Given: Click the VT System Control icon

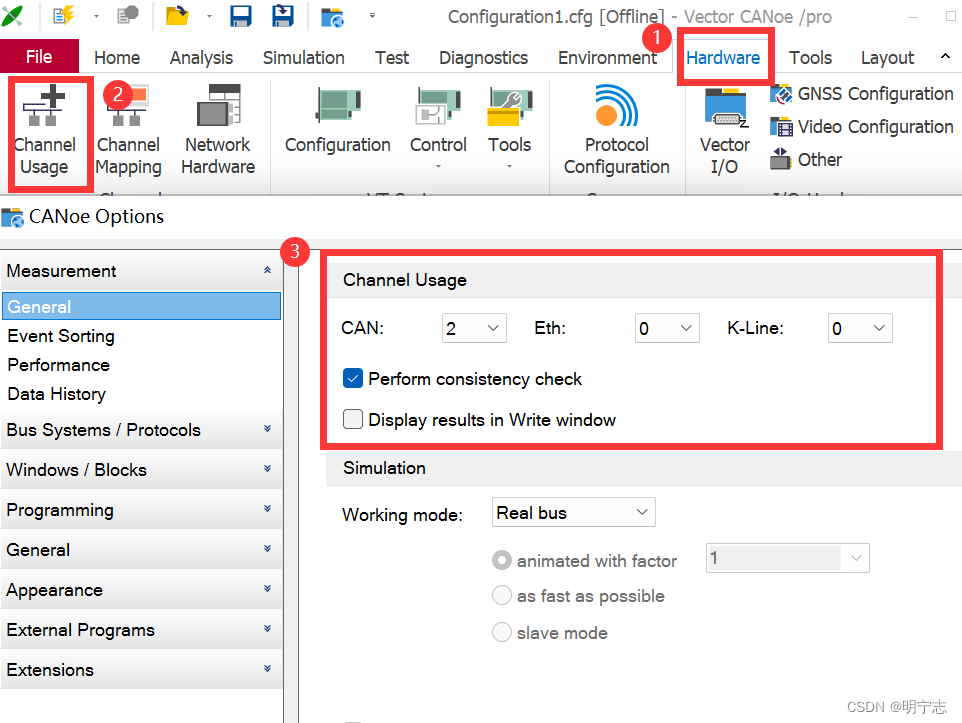Looking at the screenshot, I should pos(438,128).
